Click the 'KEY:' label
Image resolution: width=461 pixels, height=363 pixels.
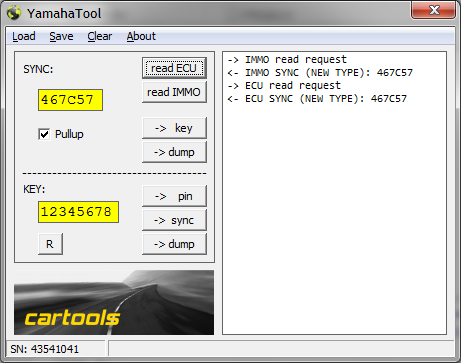pyautogui.click(x=34, y=189)
